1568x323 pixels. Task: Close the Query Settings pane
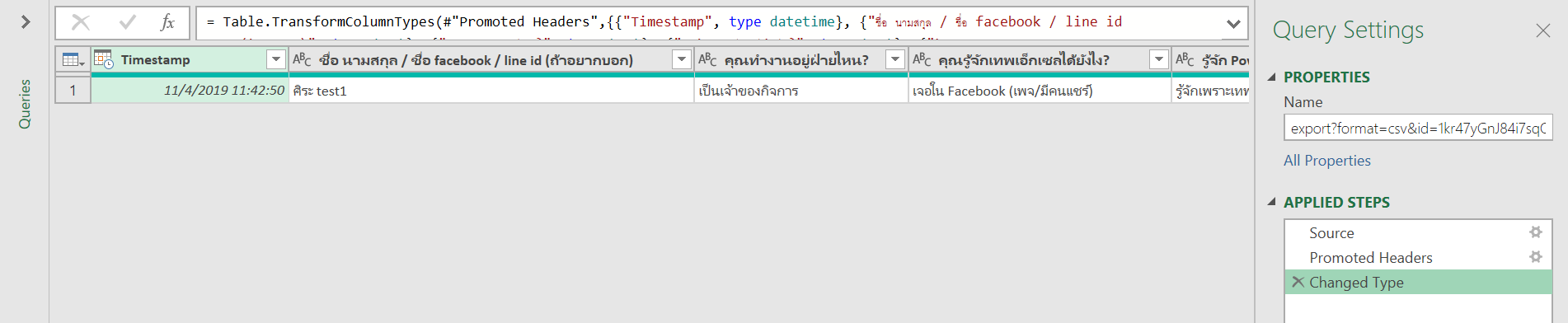coord(1543,30)
